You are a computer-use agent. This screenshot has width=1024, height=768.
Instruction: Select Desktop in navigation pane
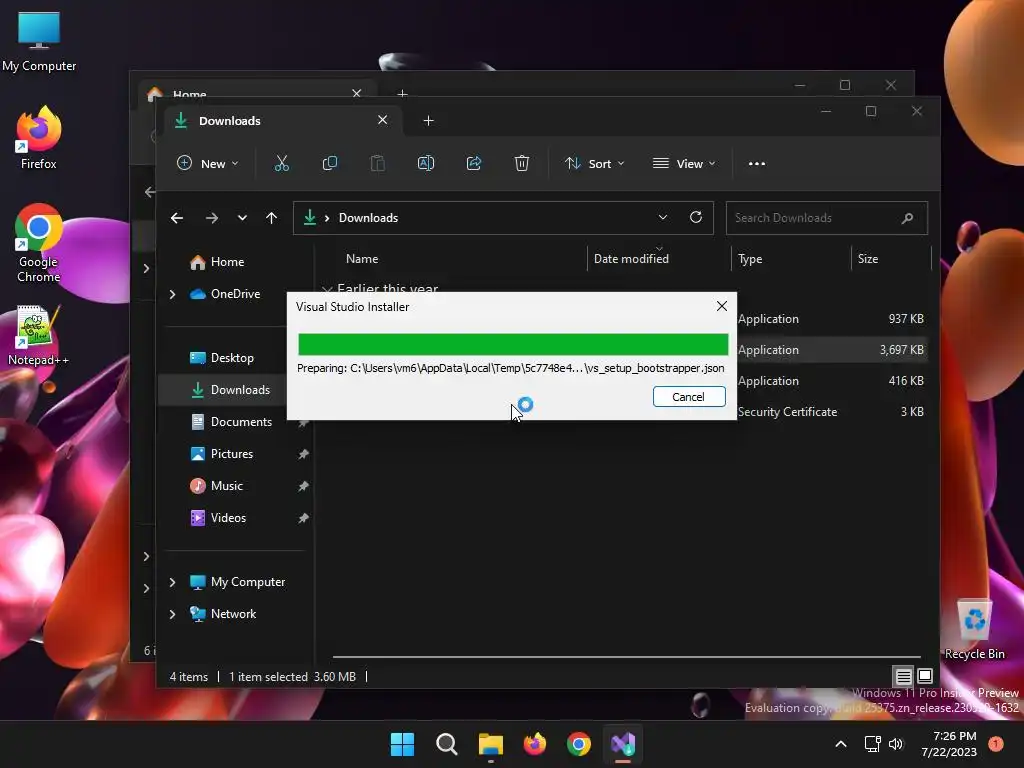point(232,358)
